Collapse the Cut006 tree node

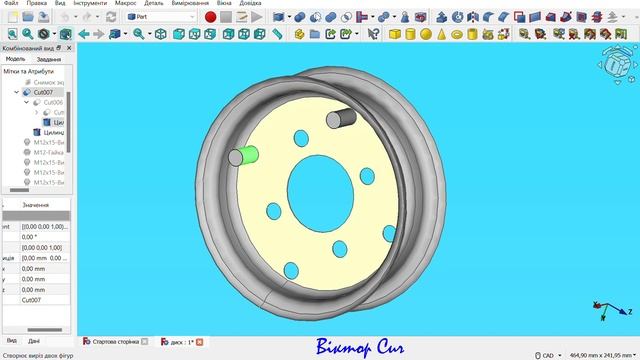coord(27,102)
